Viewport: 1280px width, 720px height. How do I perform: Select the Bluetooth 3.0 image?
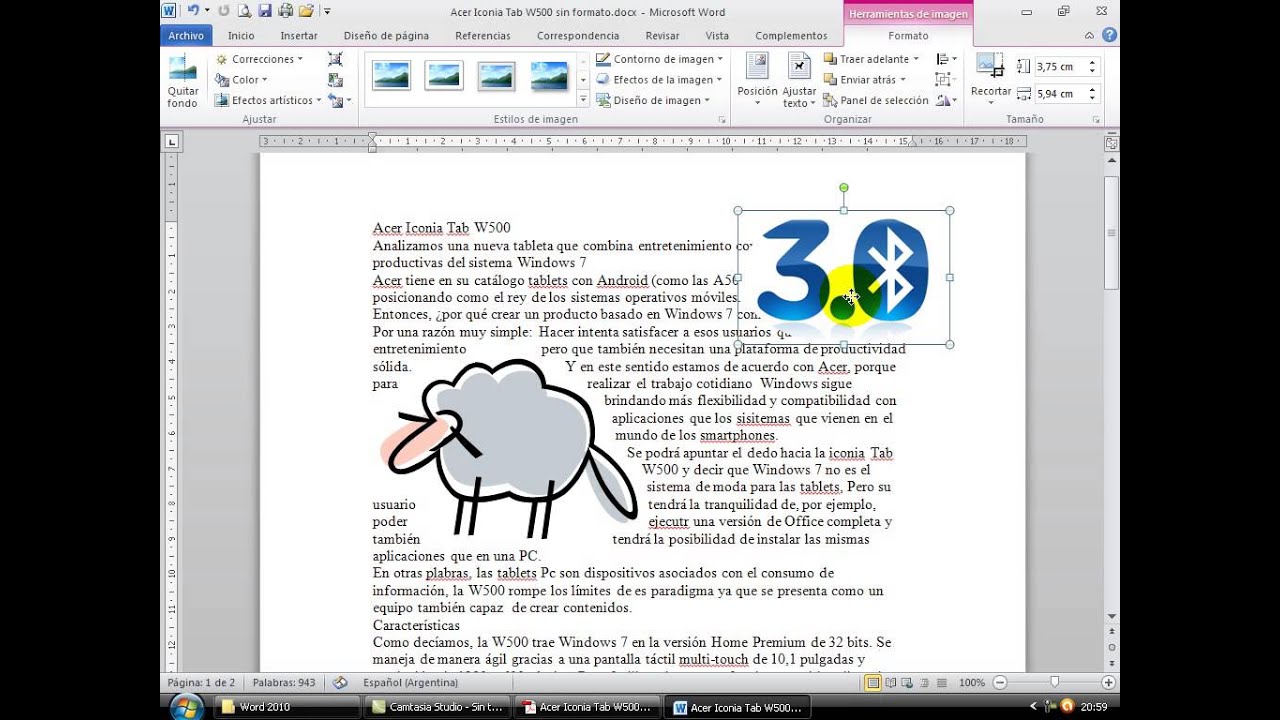(843, 277)
